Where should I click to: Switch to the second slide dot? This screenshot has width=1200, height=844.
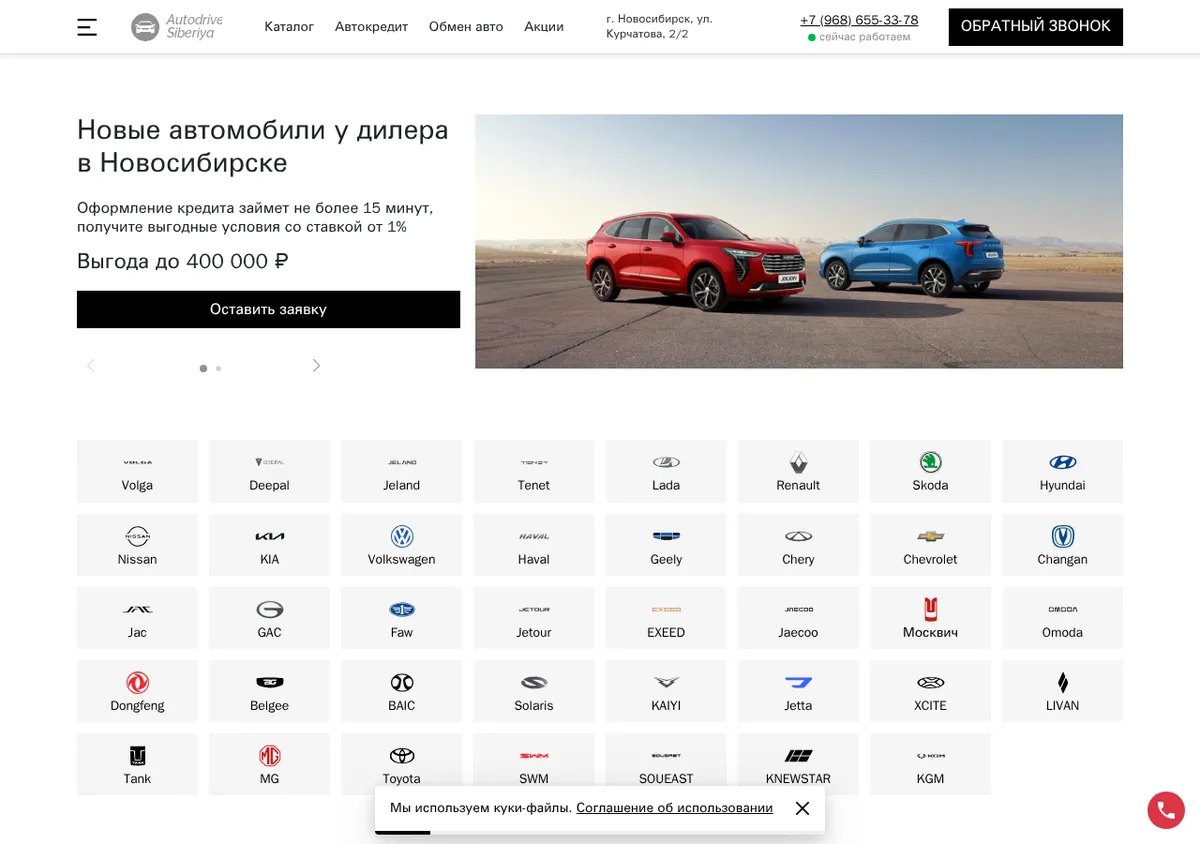coord(218,368)
